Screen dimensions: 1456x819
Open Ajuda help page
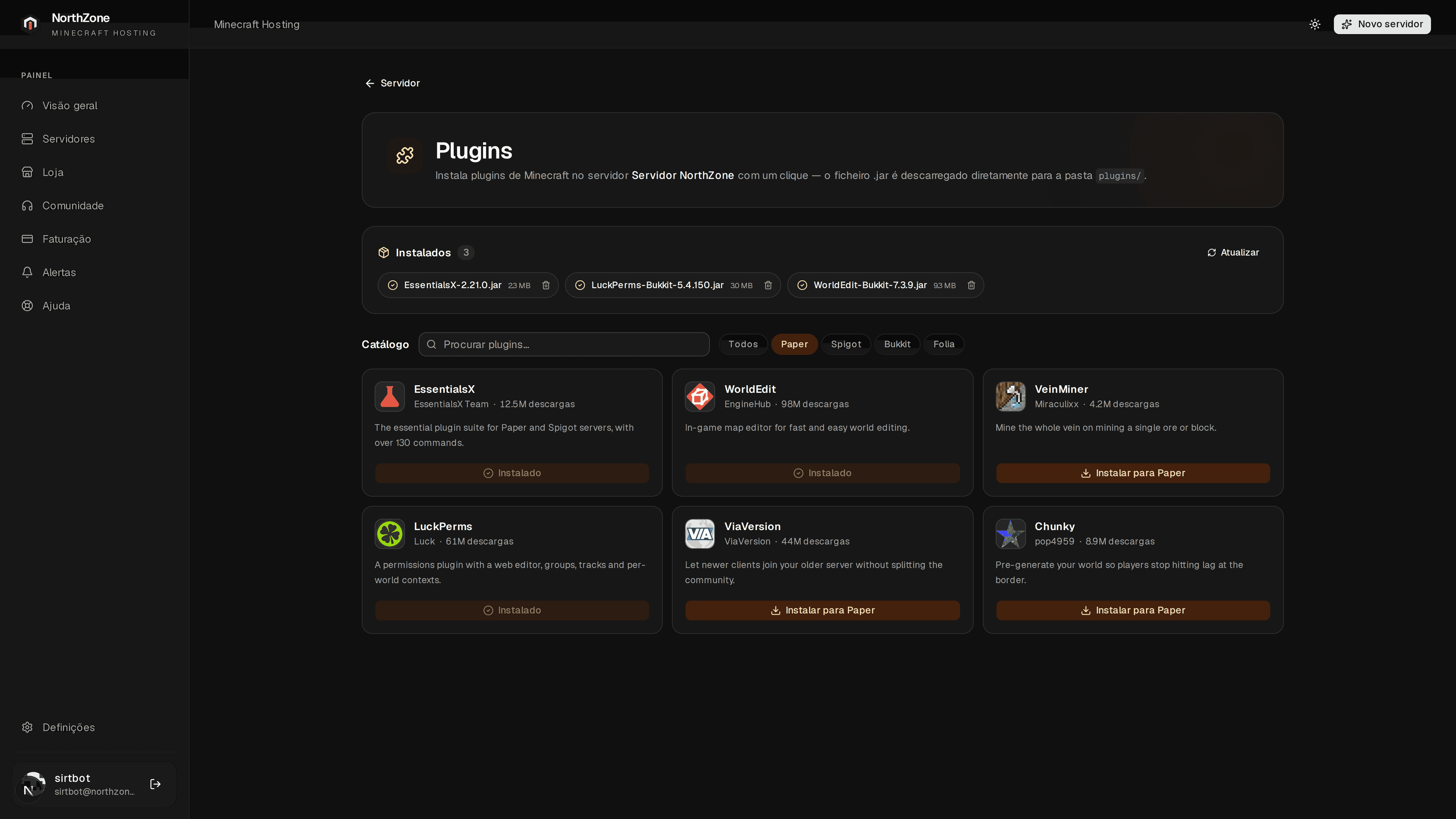coord(94,306)
